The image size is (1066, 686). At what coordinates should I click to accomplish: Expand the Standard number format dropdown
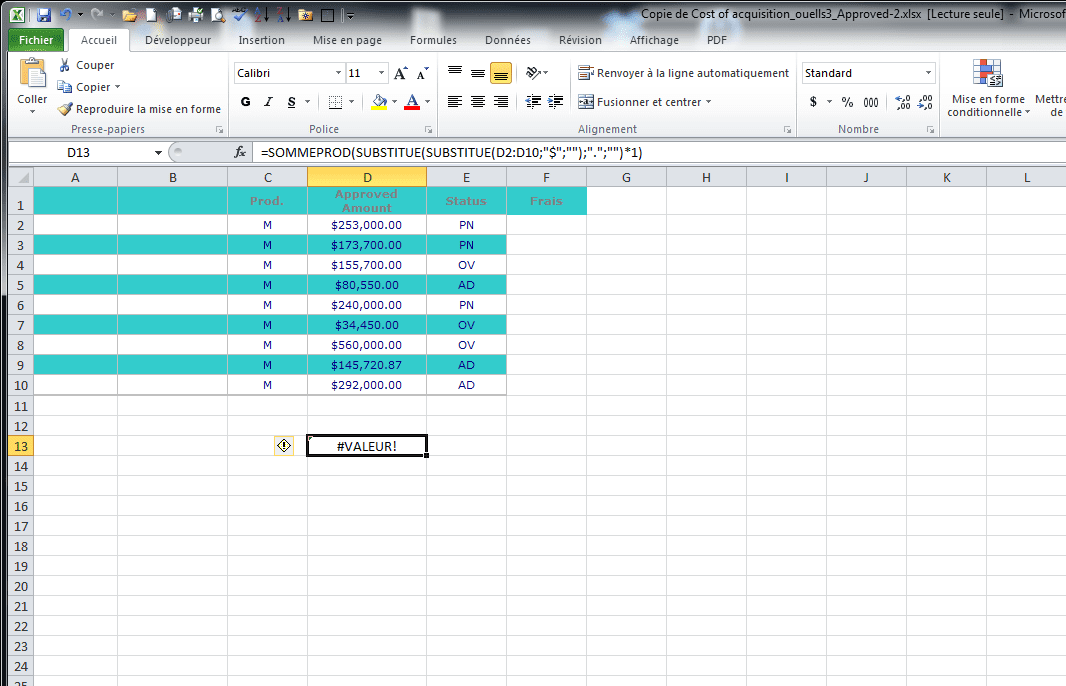[928, 73]
